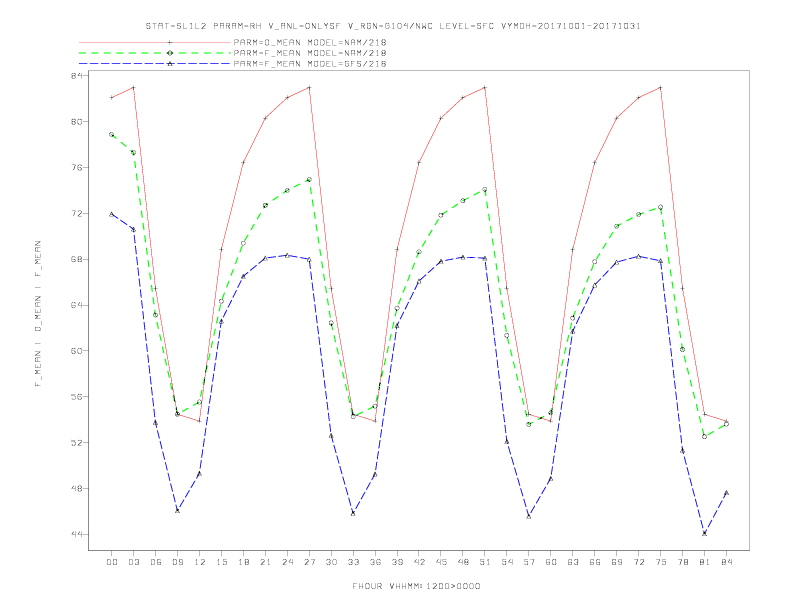The image size is (792, 612).
Task: Select legend text PARM=F_MEAN MODEL=GFS/218
Action: (310, 64)
